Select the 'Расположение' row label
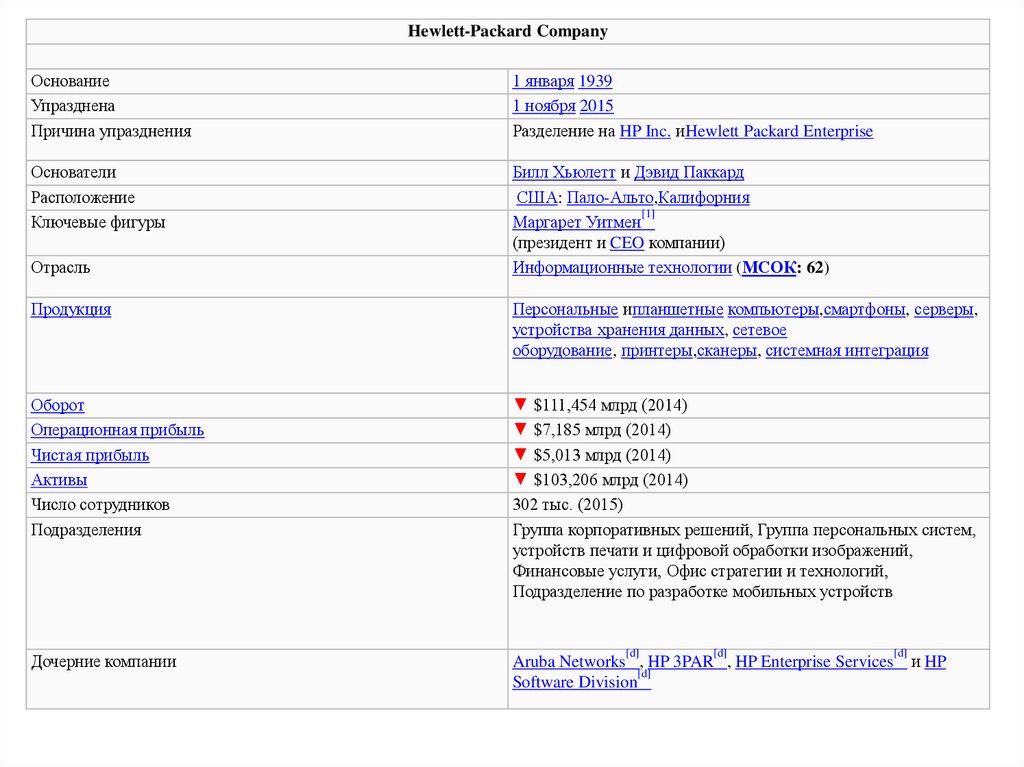The image size is (1024, 767). 83,197
